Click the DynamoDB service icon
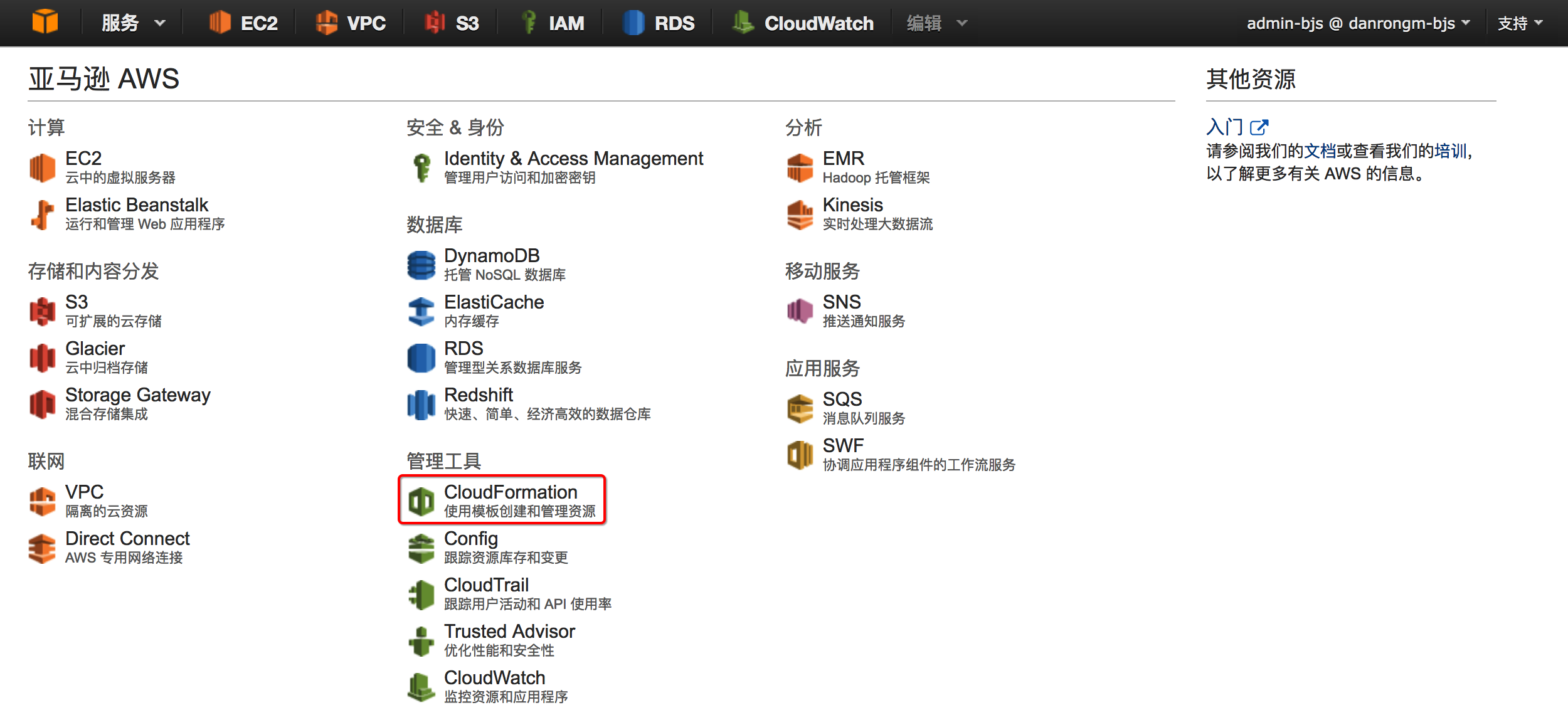Viewport: 1568px width, 720px height. (x=421, y=265)
